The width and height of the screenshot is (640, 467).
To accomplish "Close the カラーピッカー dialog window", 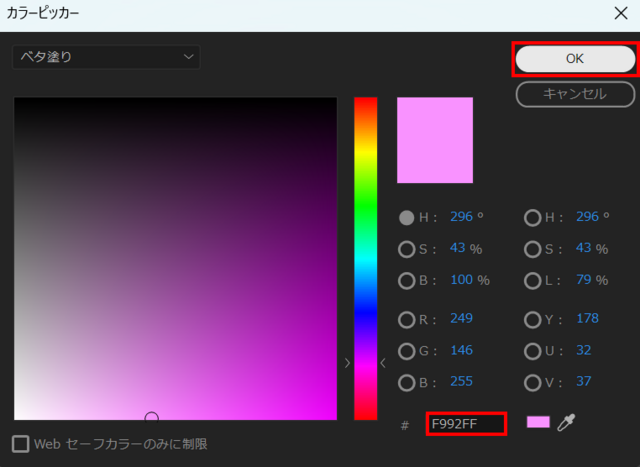I will pyautogui.click(x=620, y=14).
